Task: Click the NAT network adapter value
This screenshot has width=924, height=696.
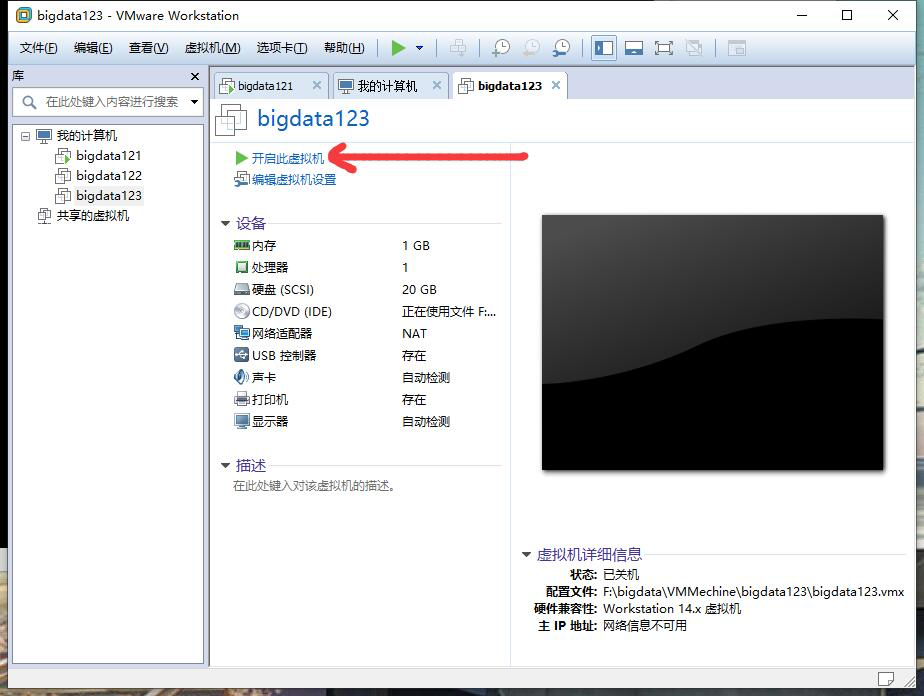Action: (x=414, y=334)
